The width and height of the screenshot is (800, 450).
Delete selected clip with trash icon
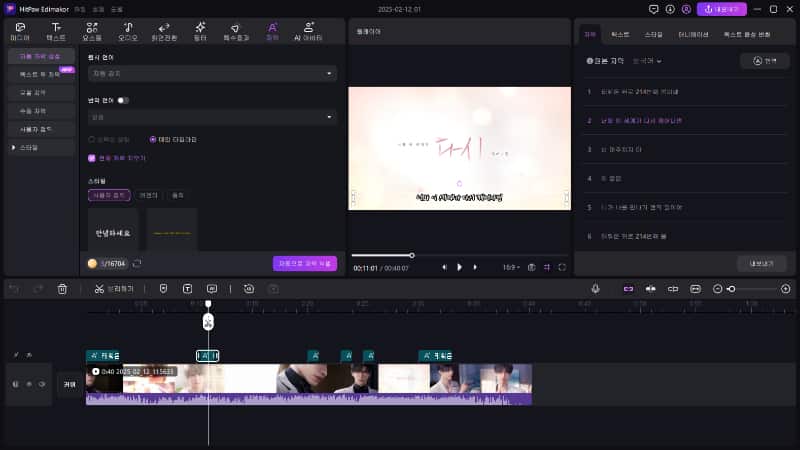pos(62,289)
